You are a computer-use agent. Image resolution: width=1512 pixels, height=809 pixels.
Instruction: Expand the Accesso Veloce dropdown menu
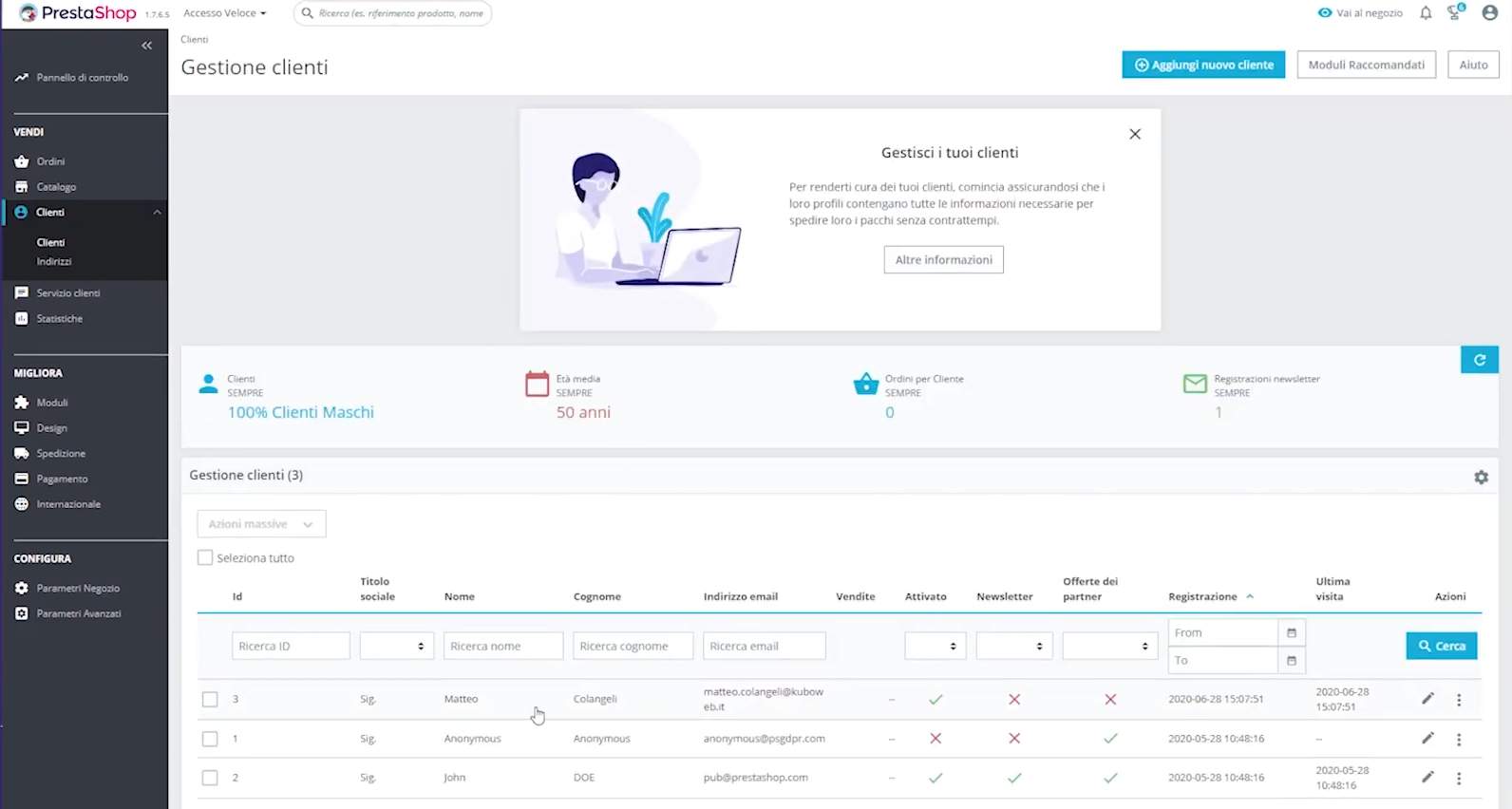point(225,13)
